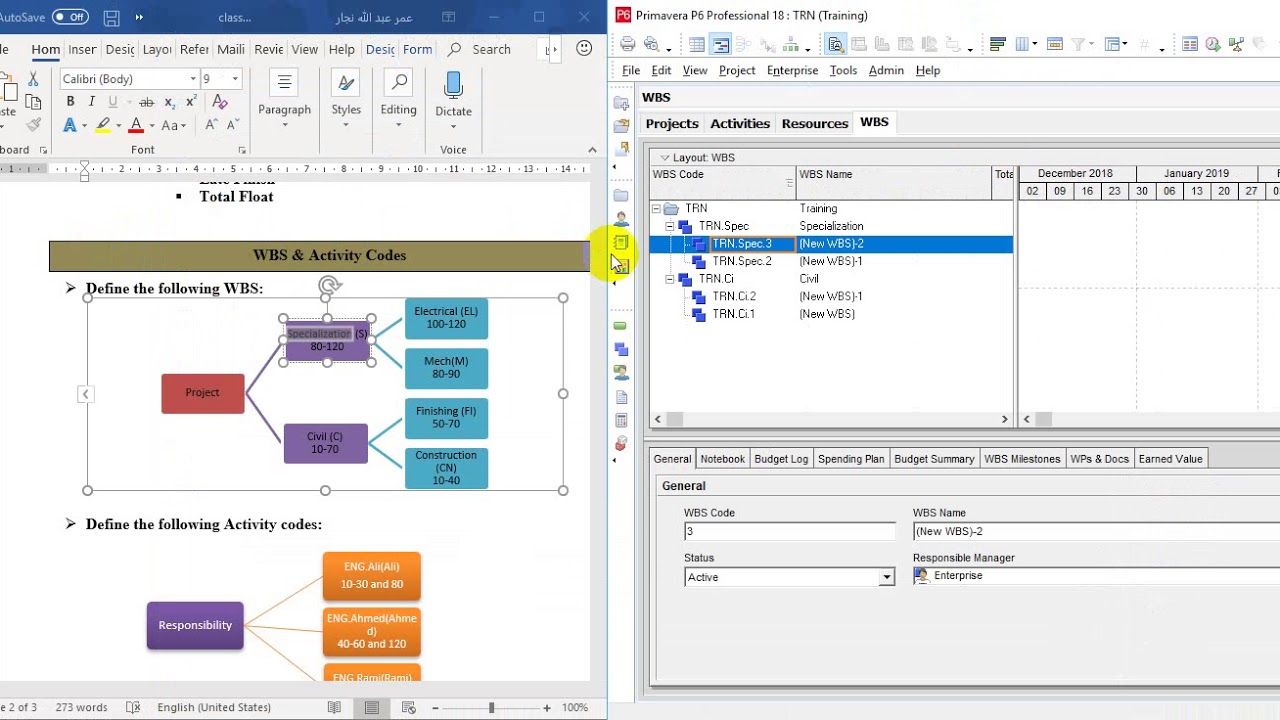Open the Layout: WBS options arrow
This screenshot has width=1280, height=720.
point(664,158)
